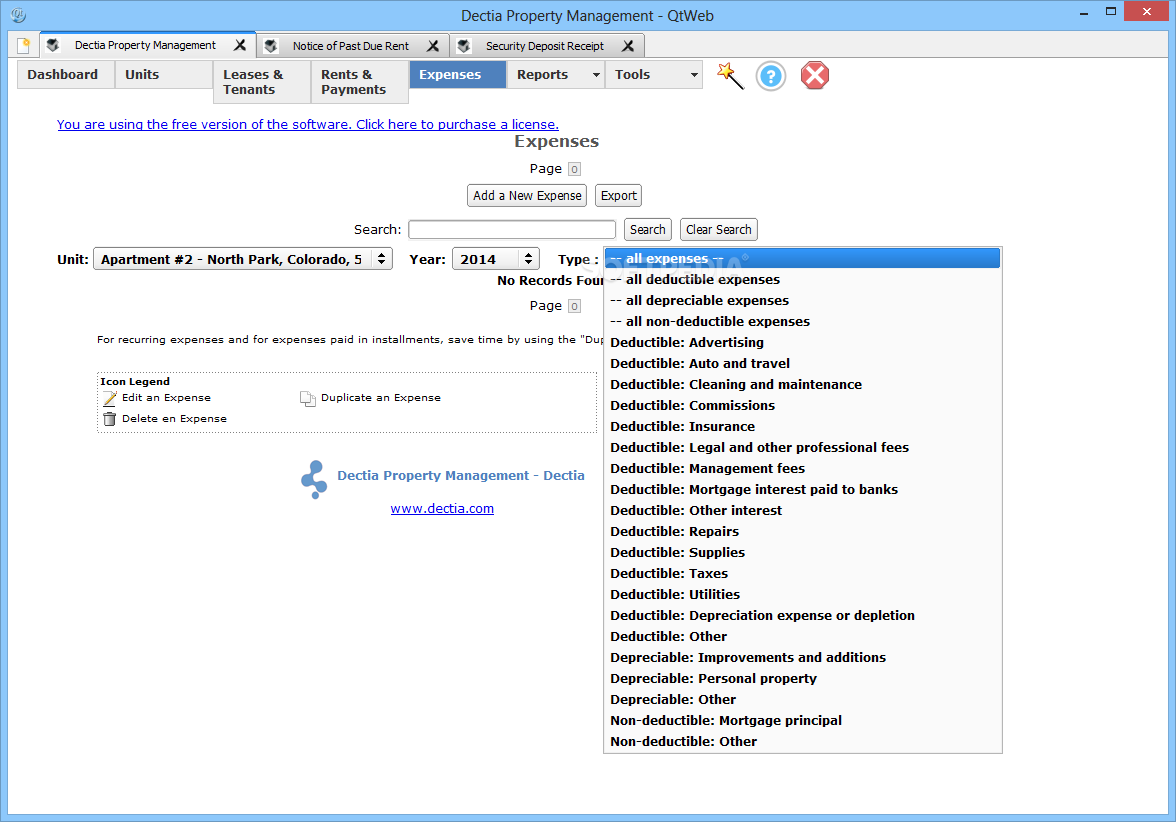This screenshot has width=1176, height=822.
Task: Choose 'Deductible: Auto and travel' from list
Action: click(x=802, y=363)
